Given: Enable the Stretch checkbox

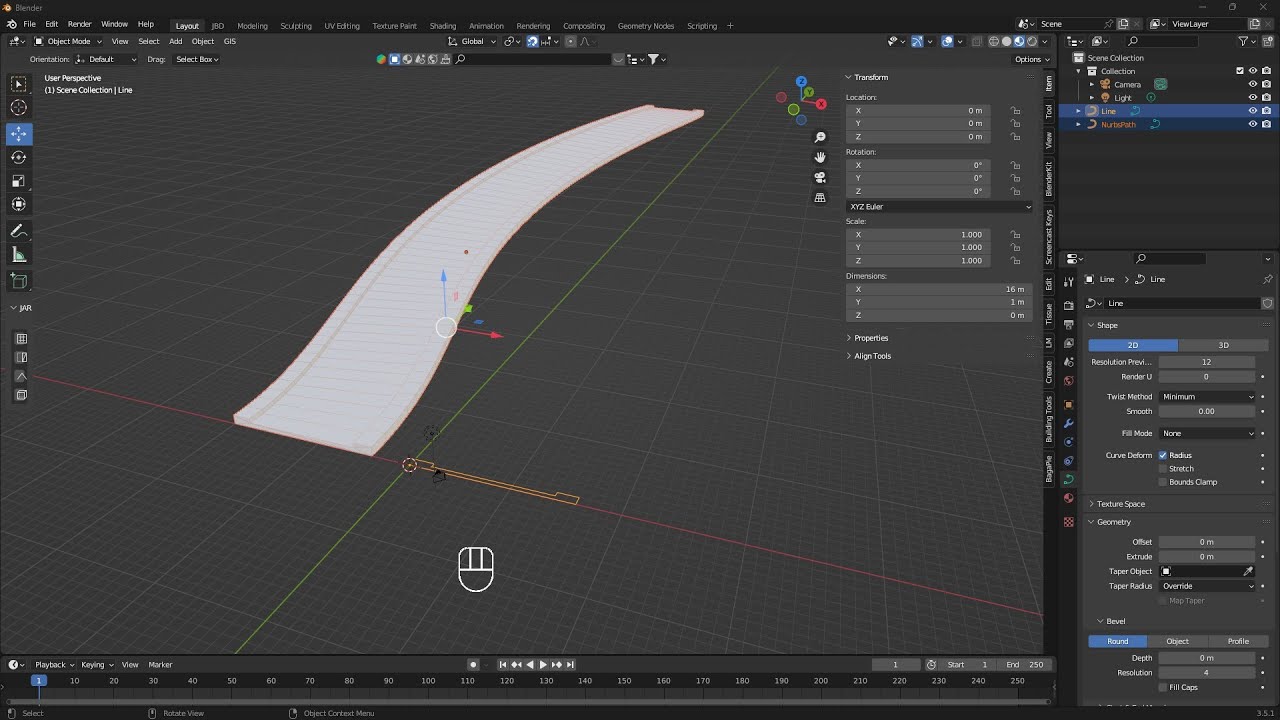Looking at the screenshot, I should click(x=1163, y=469).
